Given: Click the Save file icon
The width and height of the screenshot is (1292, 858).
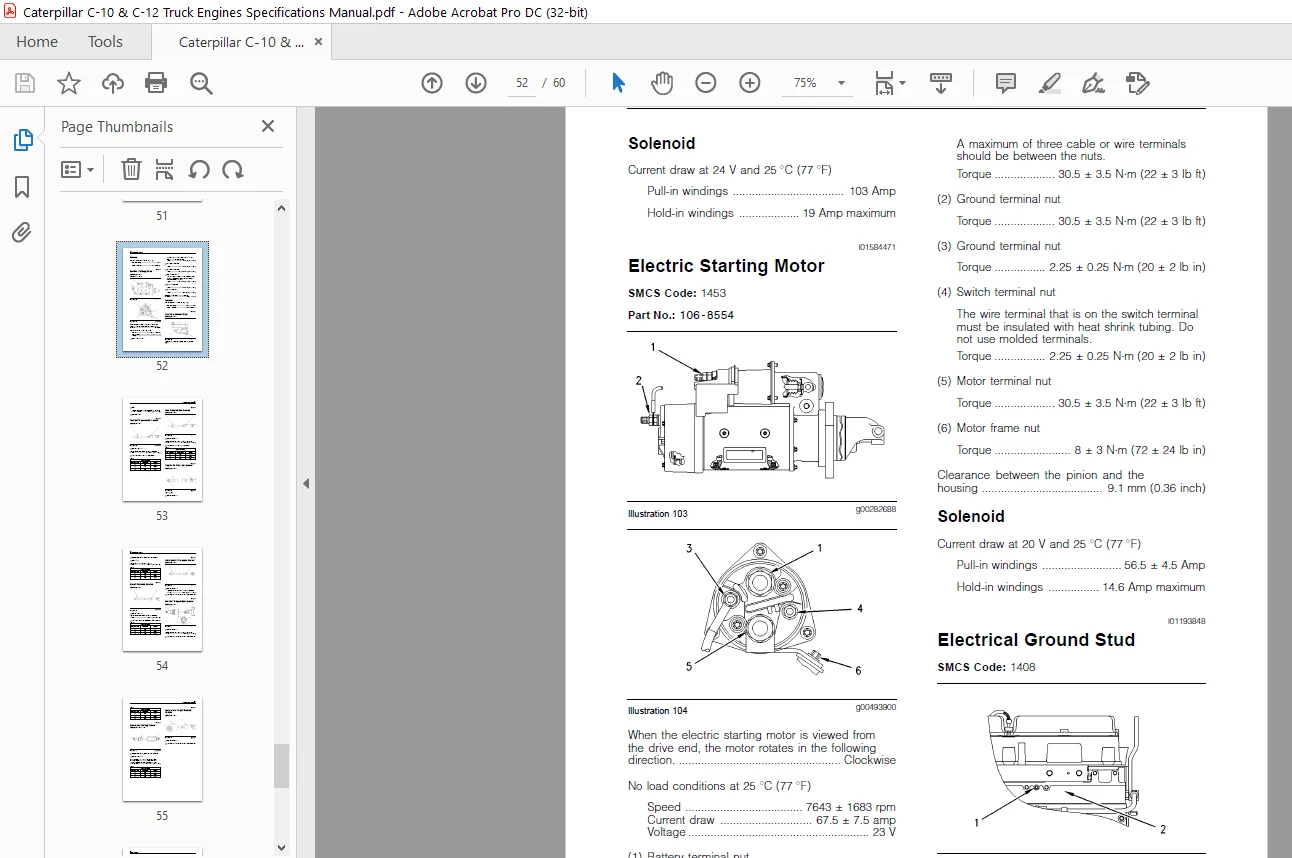Looking at the screenshot, I should 24,83.
